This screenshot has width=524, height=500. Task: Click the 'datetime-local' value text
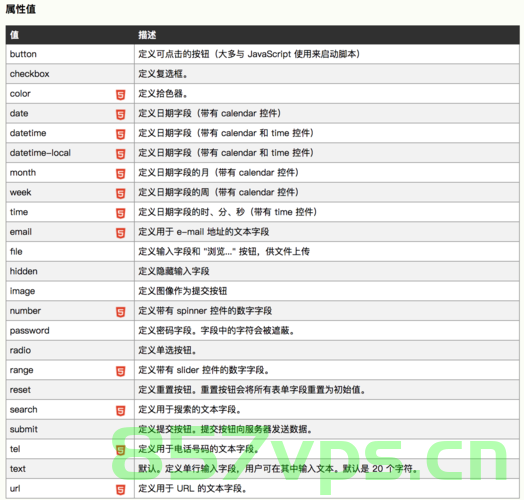coord(40,153)
